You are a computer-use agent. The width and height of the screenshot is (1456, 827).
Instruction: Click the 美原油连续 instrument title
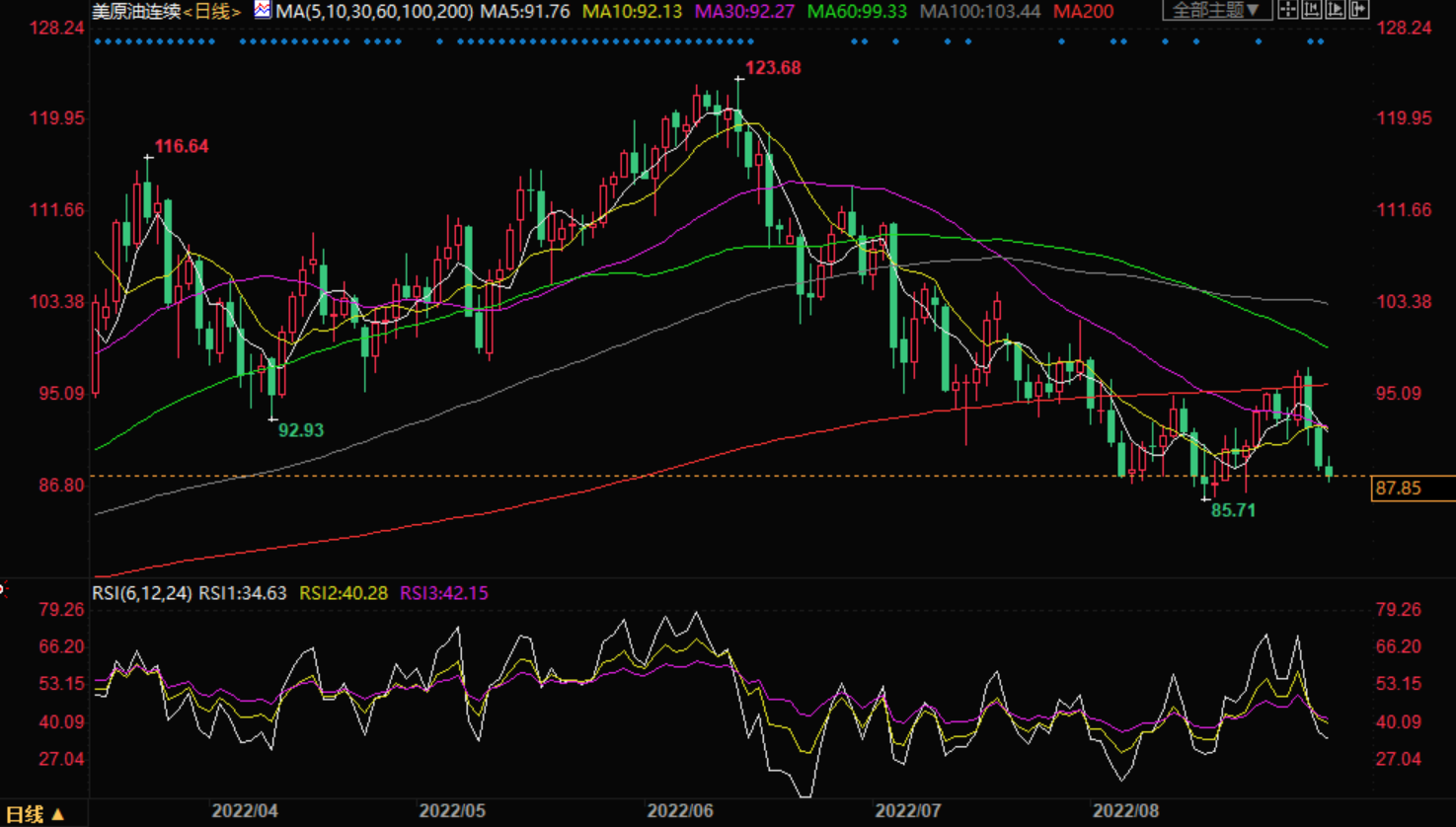(136, 12)
